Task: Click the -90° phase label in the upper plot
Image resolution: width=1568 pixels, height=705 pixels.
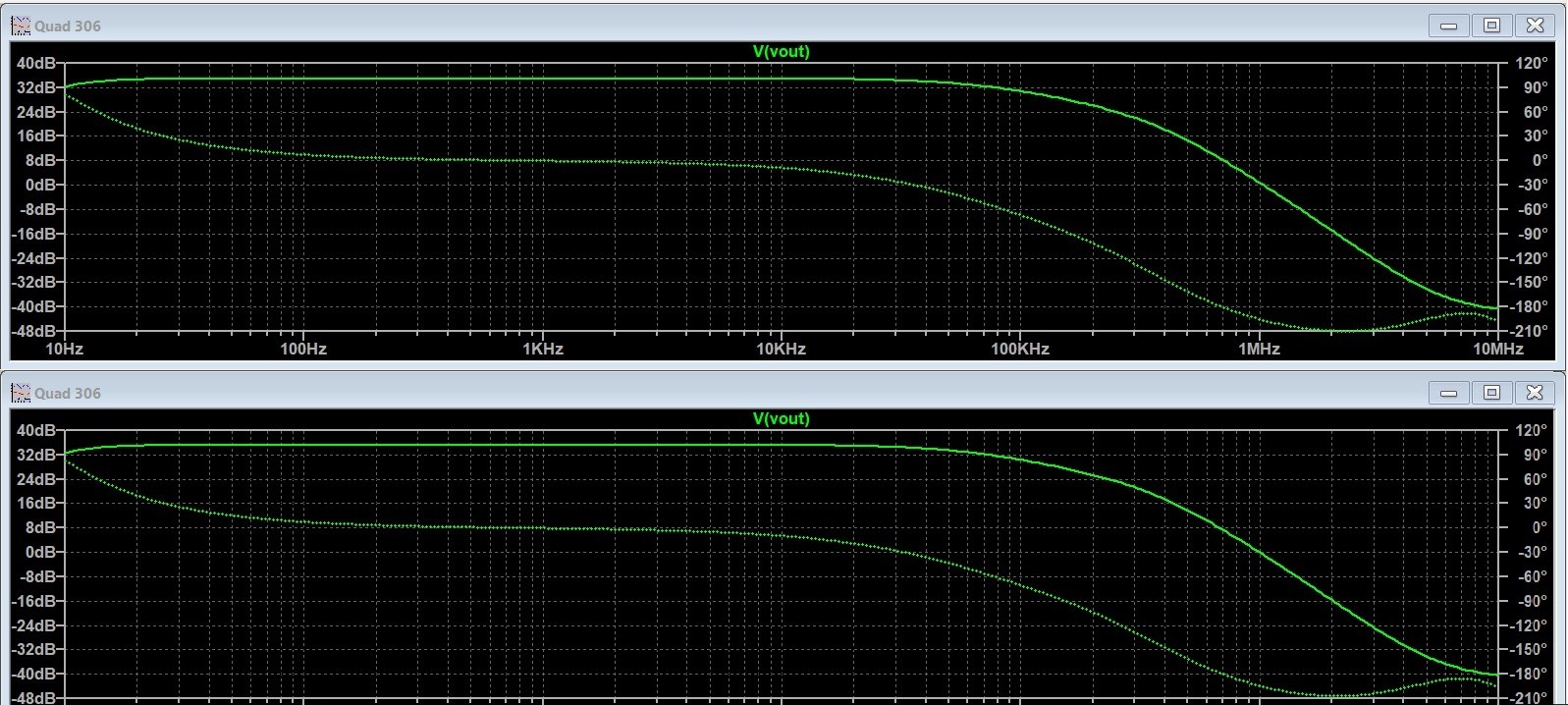Action: (x=1532, y=234)
